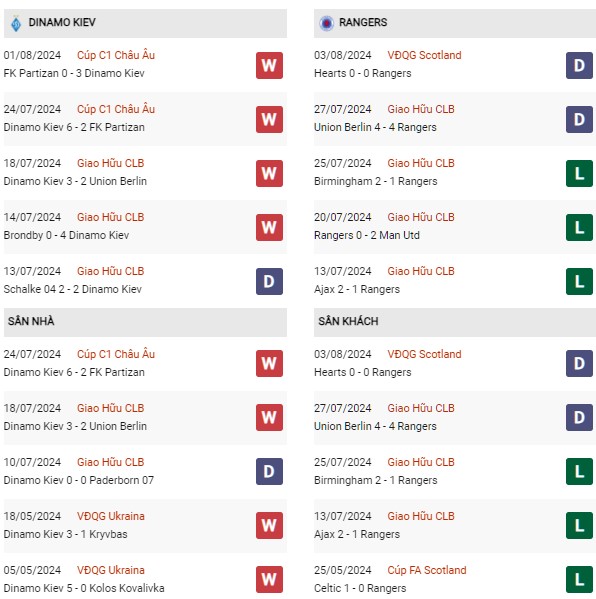Click the Dinamo Kiev club crest icon
The width and height of the screenshot is (596, 599).
(16, 23)
